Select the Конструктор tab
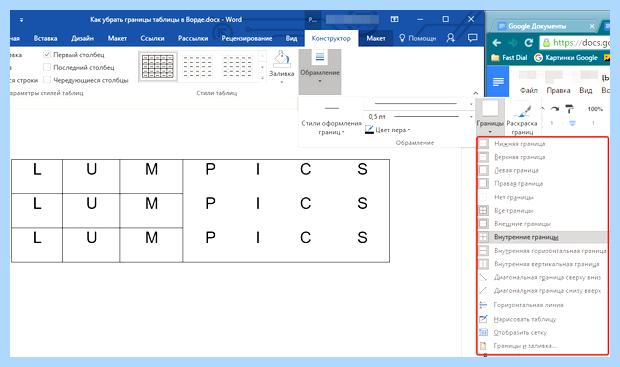Screen dimensions: 620x367 tap(331, 38)
